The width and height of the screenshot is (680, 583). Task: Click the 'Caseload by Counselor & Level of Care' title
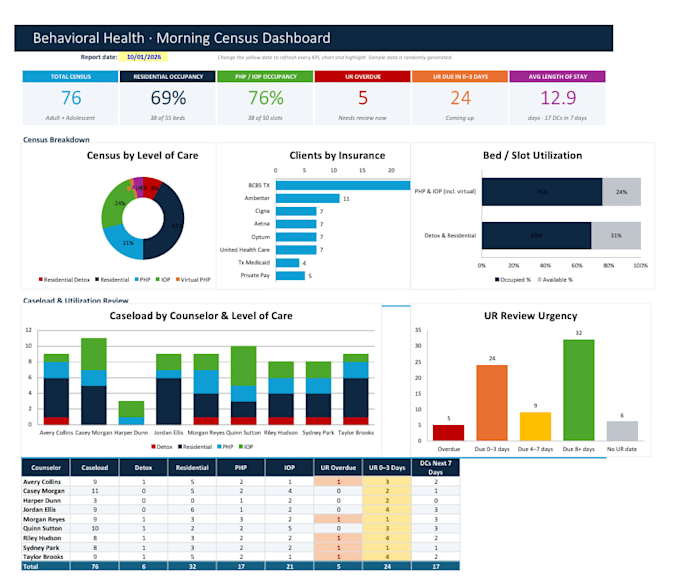pyautogui.click(x=201, y=316)
